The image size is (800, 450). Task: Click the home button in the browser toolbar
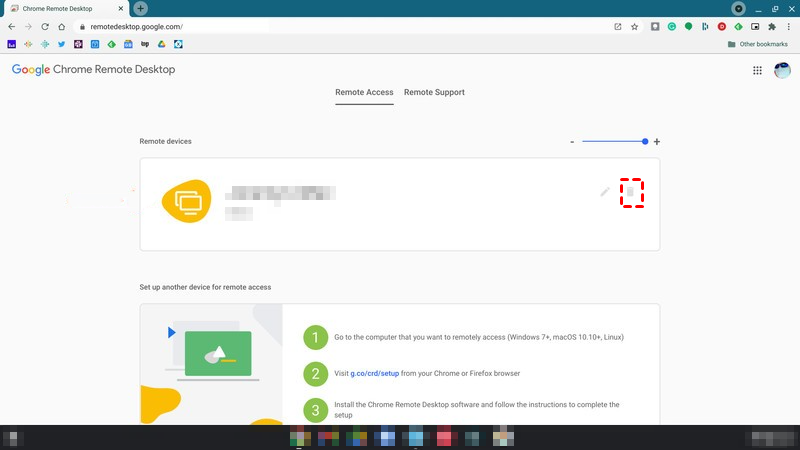pos(63,27)
